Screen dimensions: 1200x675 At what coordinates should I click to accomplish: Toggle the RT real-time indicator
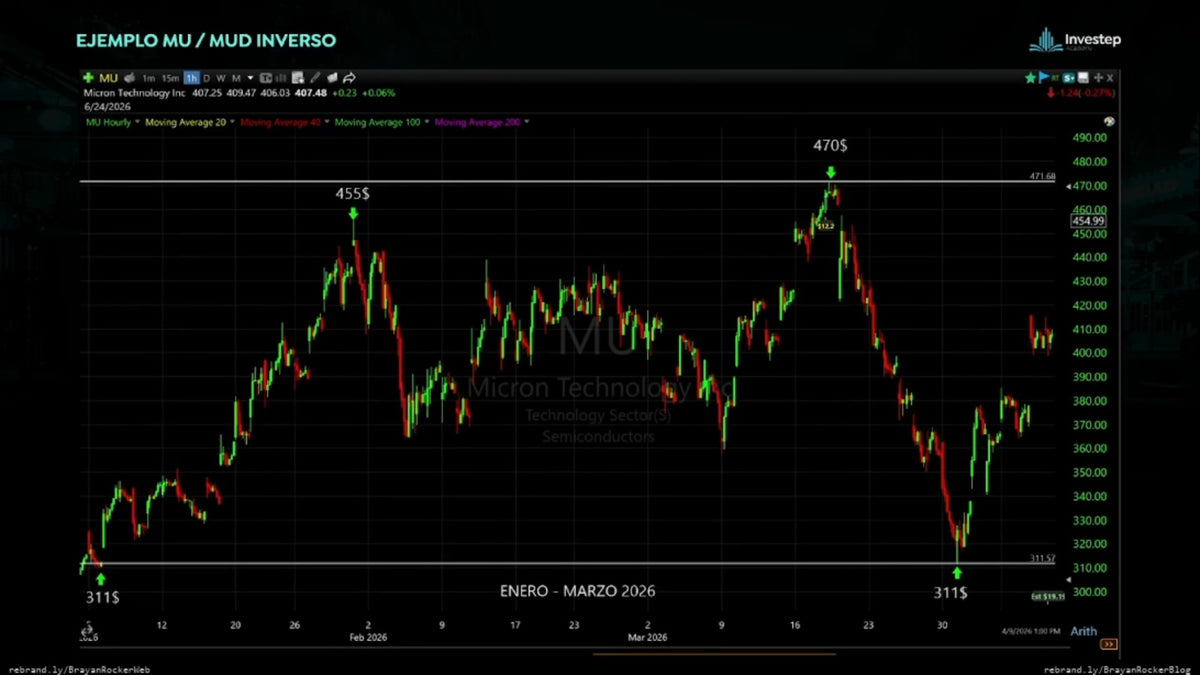(1055, 78)
